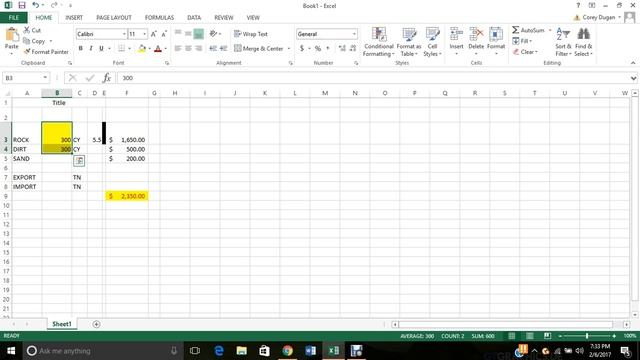Center text horizontally in cell
This screenshot has width=640, height=360.
(x=188, y=49)
